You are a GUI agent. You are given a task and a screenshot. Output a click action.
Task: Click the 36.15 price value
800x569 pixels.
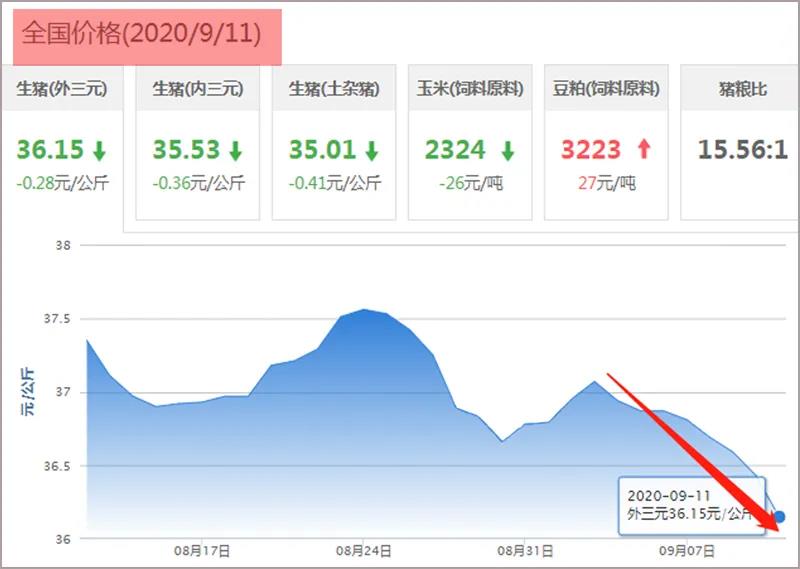(x=50, y=150)
